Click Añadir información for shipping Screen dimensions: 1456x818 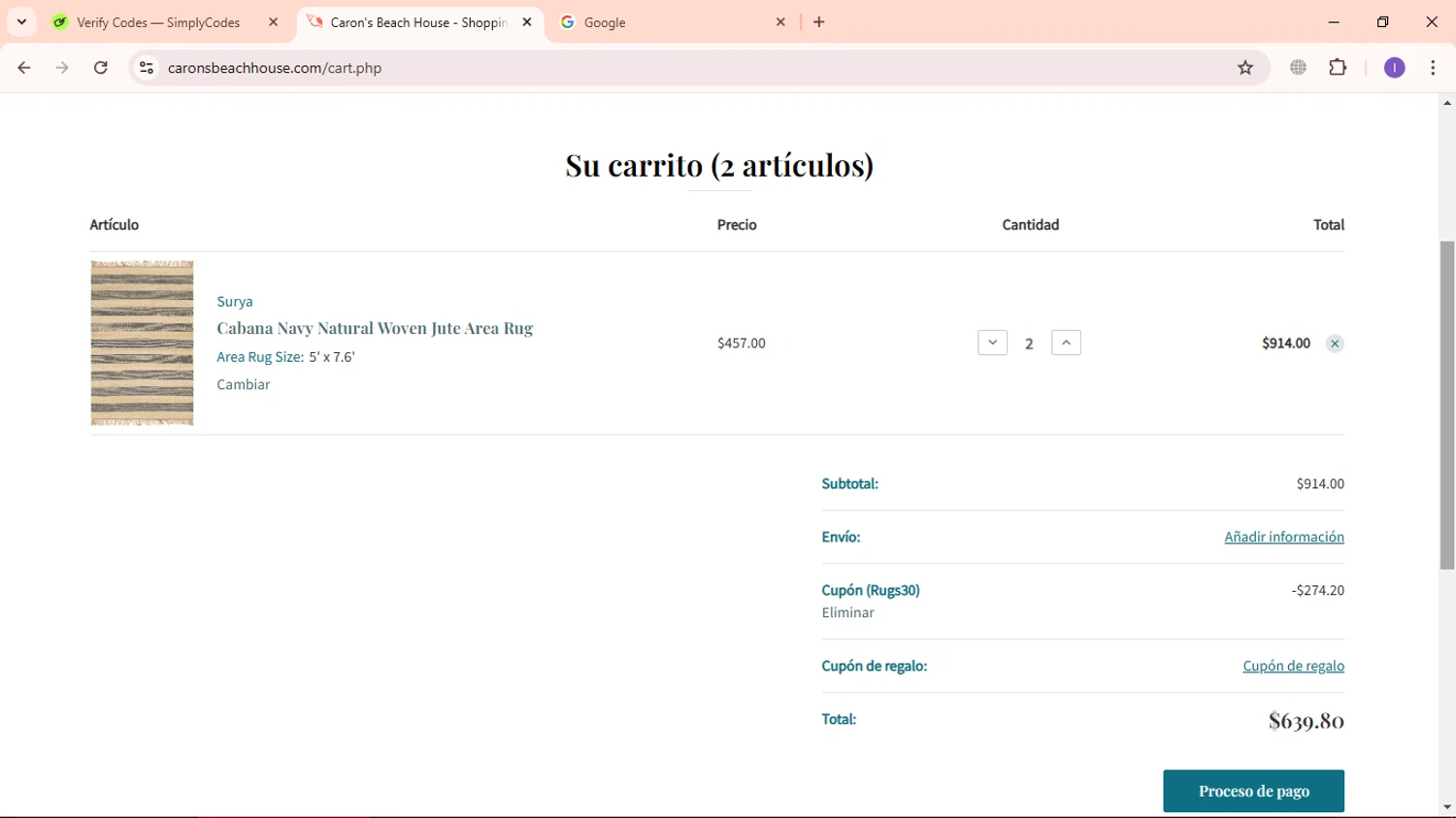click(1284, 537)
